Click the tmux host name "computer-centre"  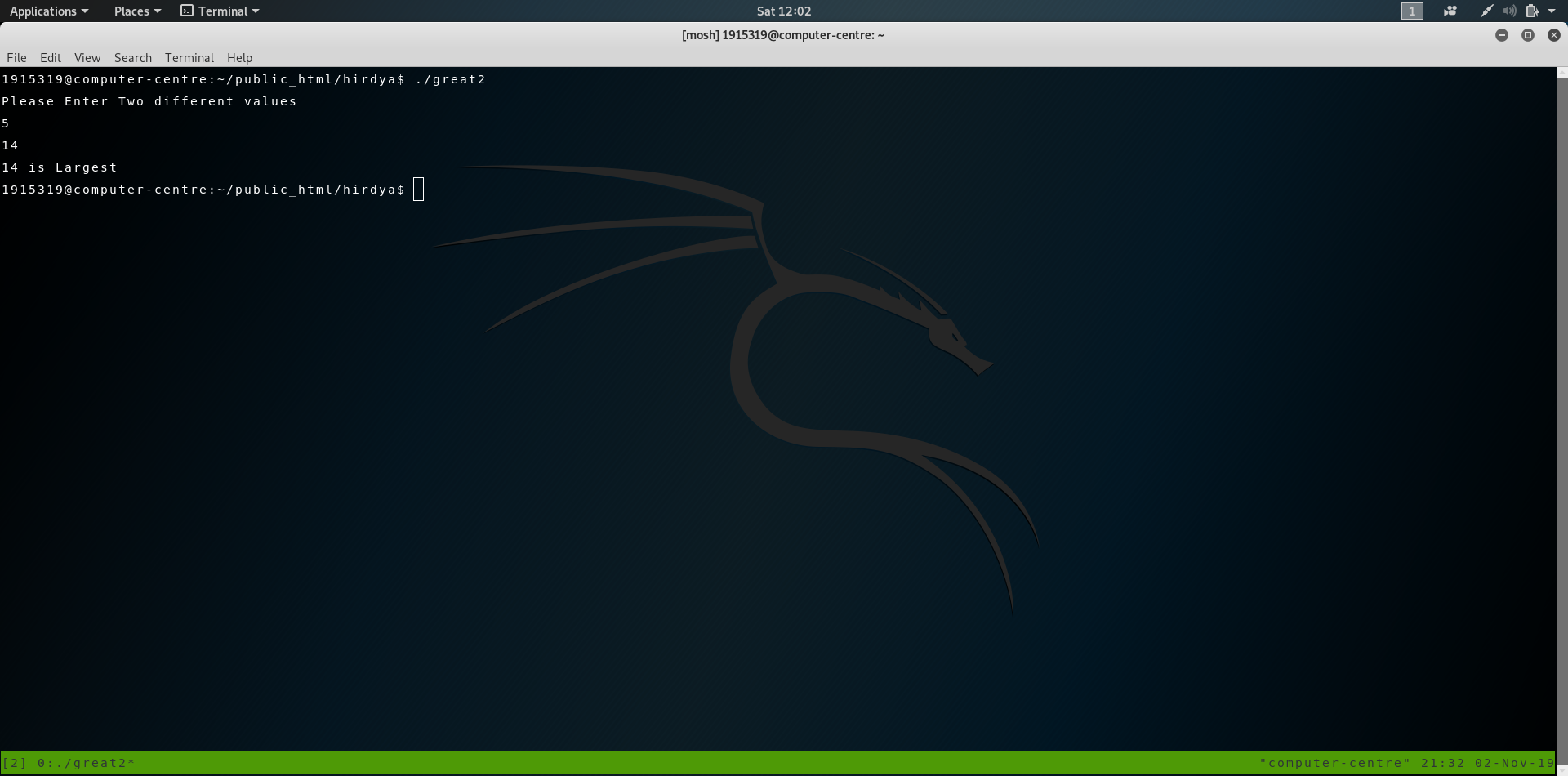1335,763
